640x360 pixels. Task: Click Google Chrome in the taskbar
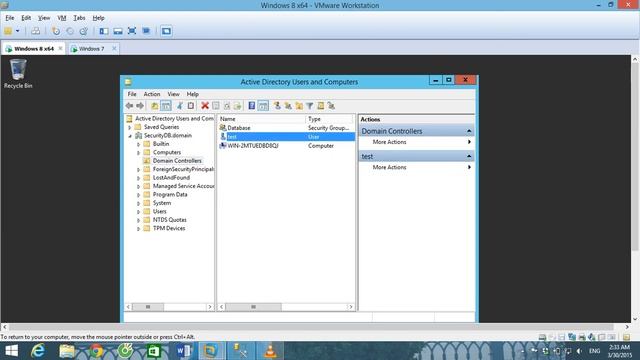[96, 351]
